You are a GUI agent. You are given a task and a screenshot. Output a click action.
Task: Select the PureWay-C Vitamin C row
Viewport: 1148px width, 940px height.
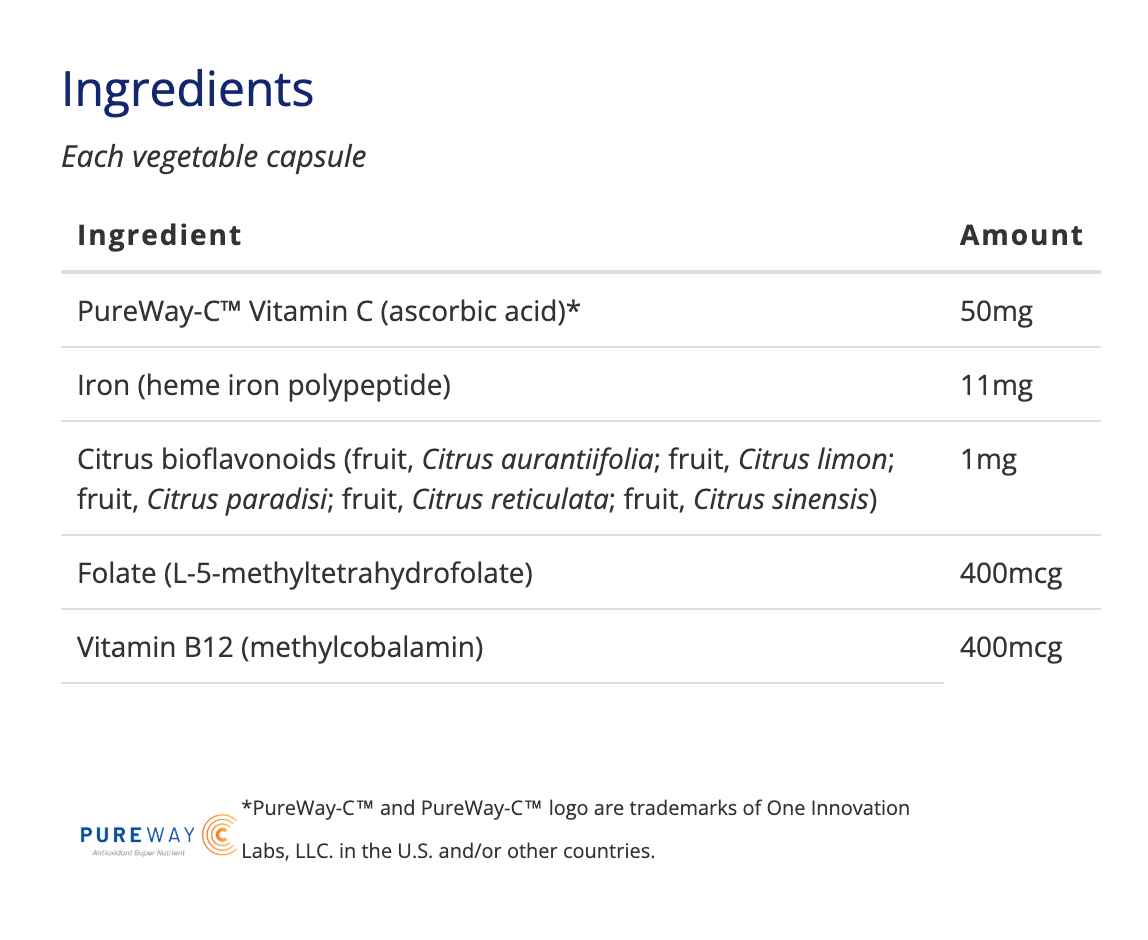tap(581, 311)
